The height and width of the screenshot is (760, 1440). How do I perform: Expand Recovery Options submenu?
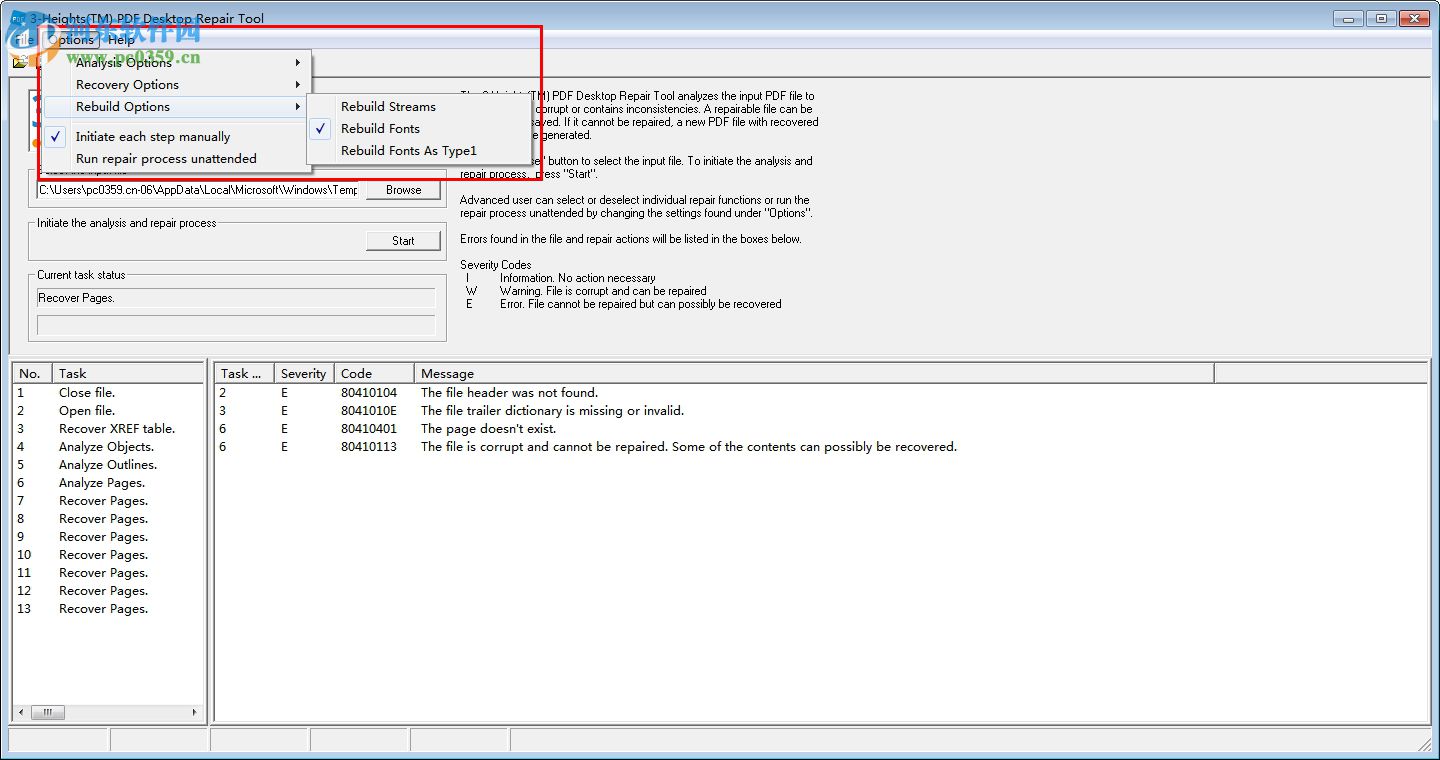[176, 85]
